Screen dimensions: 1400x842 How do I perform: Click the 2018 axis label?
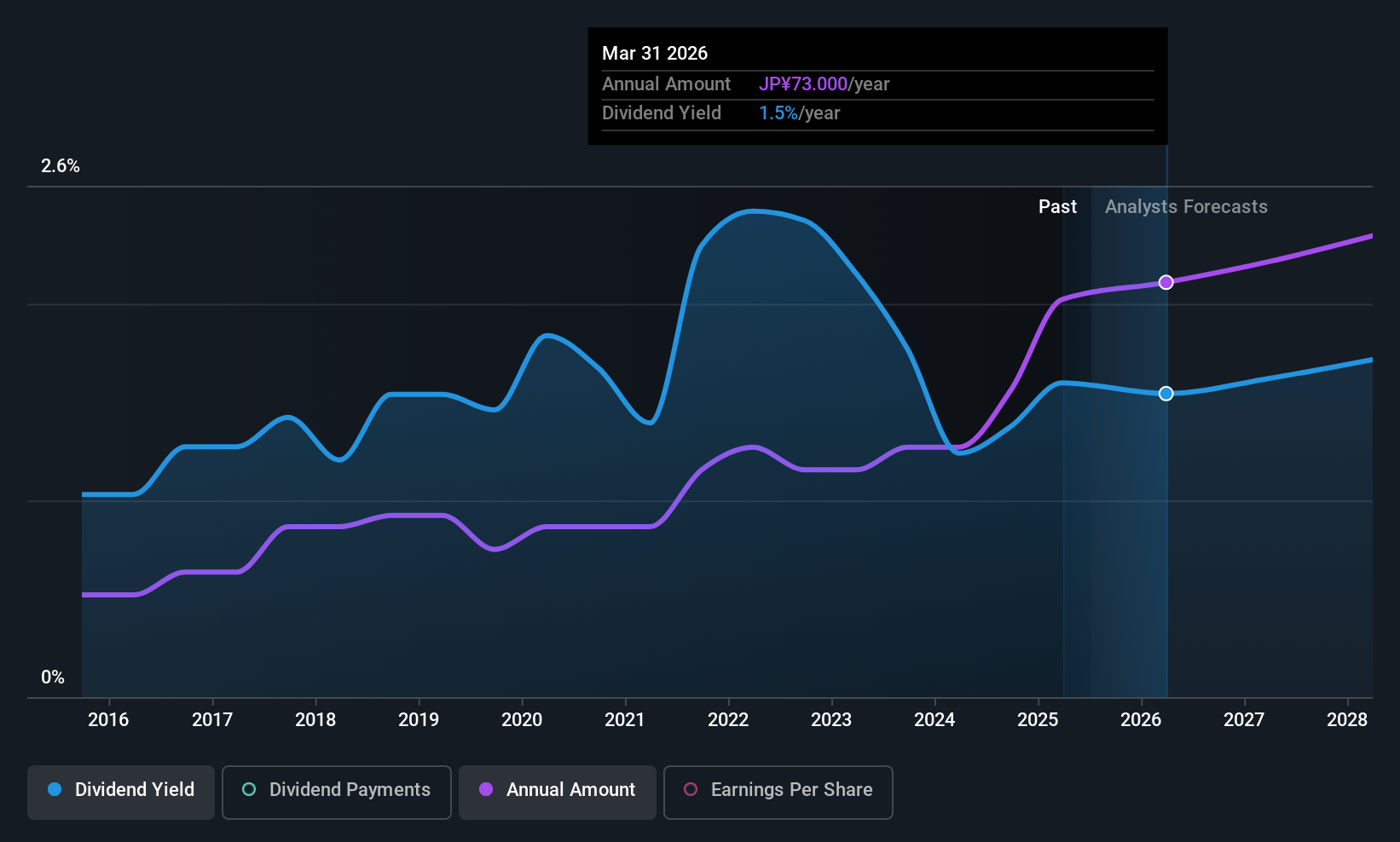point(315,719)
